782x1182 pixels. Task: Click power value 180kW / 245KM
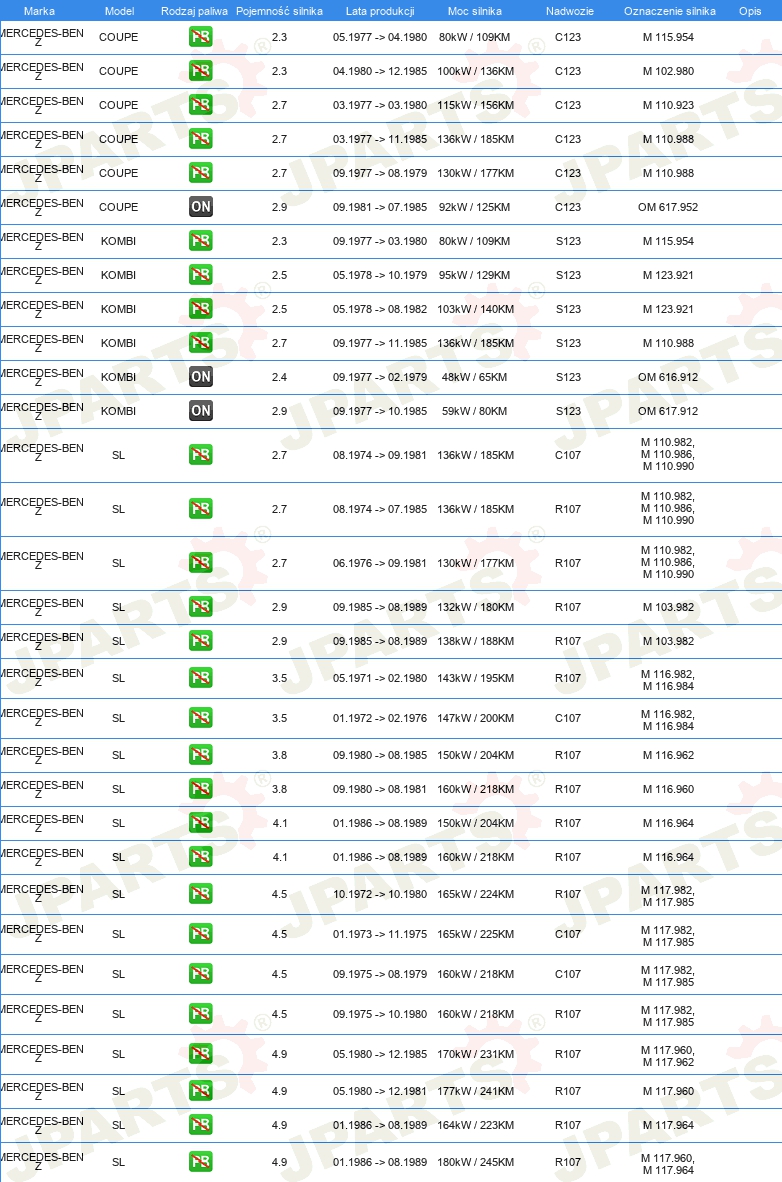point(476,1162)
